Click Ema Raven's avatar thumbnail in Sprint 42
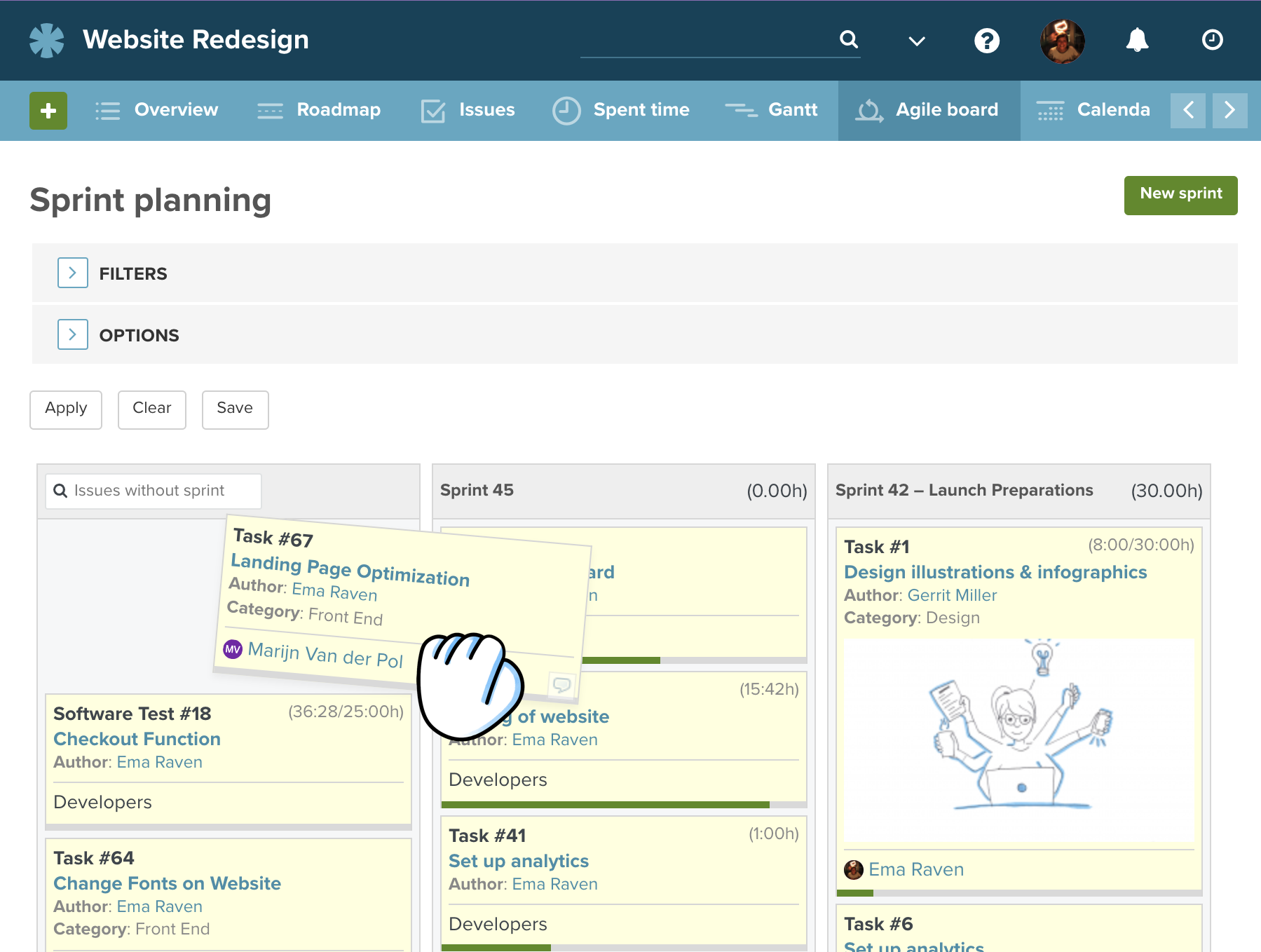The width and height of the screenshot is (1261, 952). (854, 869)
